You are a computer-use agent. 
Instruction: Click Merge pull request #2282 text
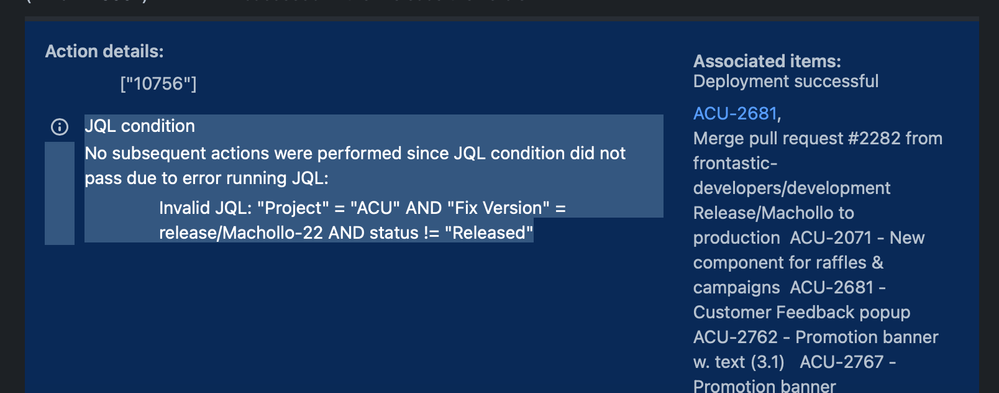[x=817, y=138]
